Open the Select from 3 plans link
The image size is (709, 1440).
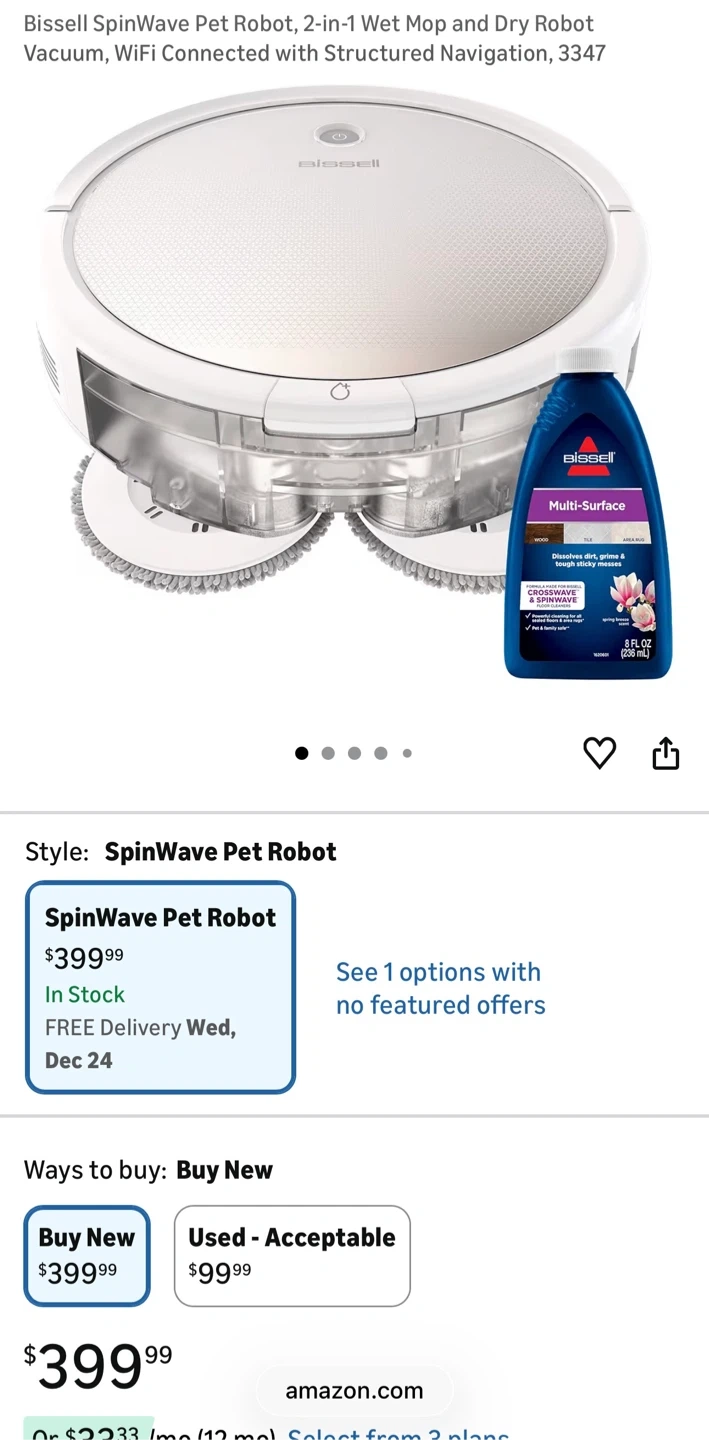pos(398,1432)
